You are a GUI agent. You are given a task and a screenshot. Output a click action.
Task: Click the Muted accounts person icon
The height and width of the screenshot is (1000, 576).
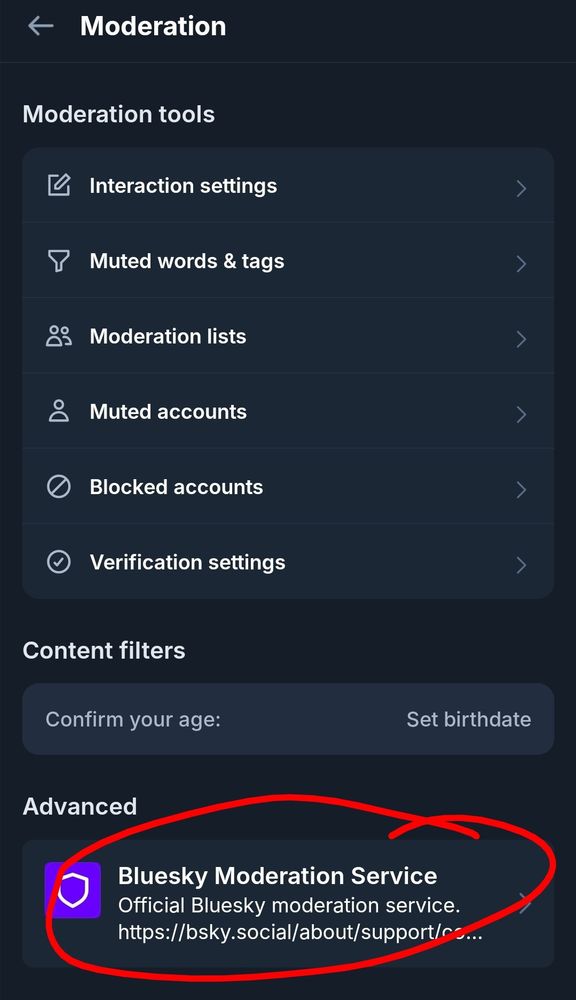point(60,411)
